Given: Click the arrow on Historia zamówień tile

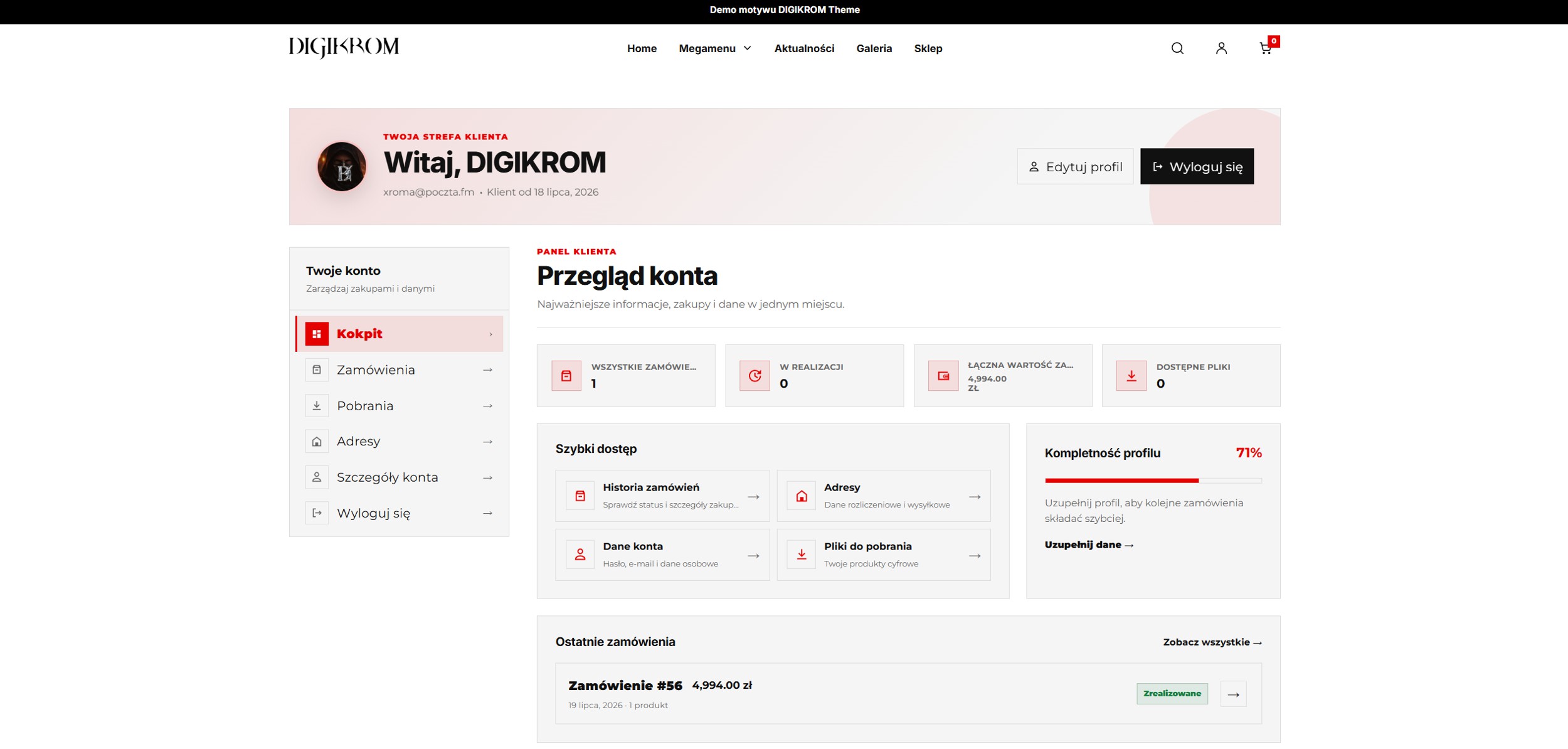Looking at the screenshot, I should point(753,497).
